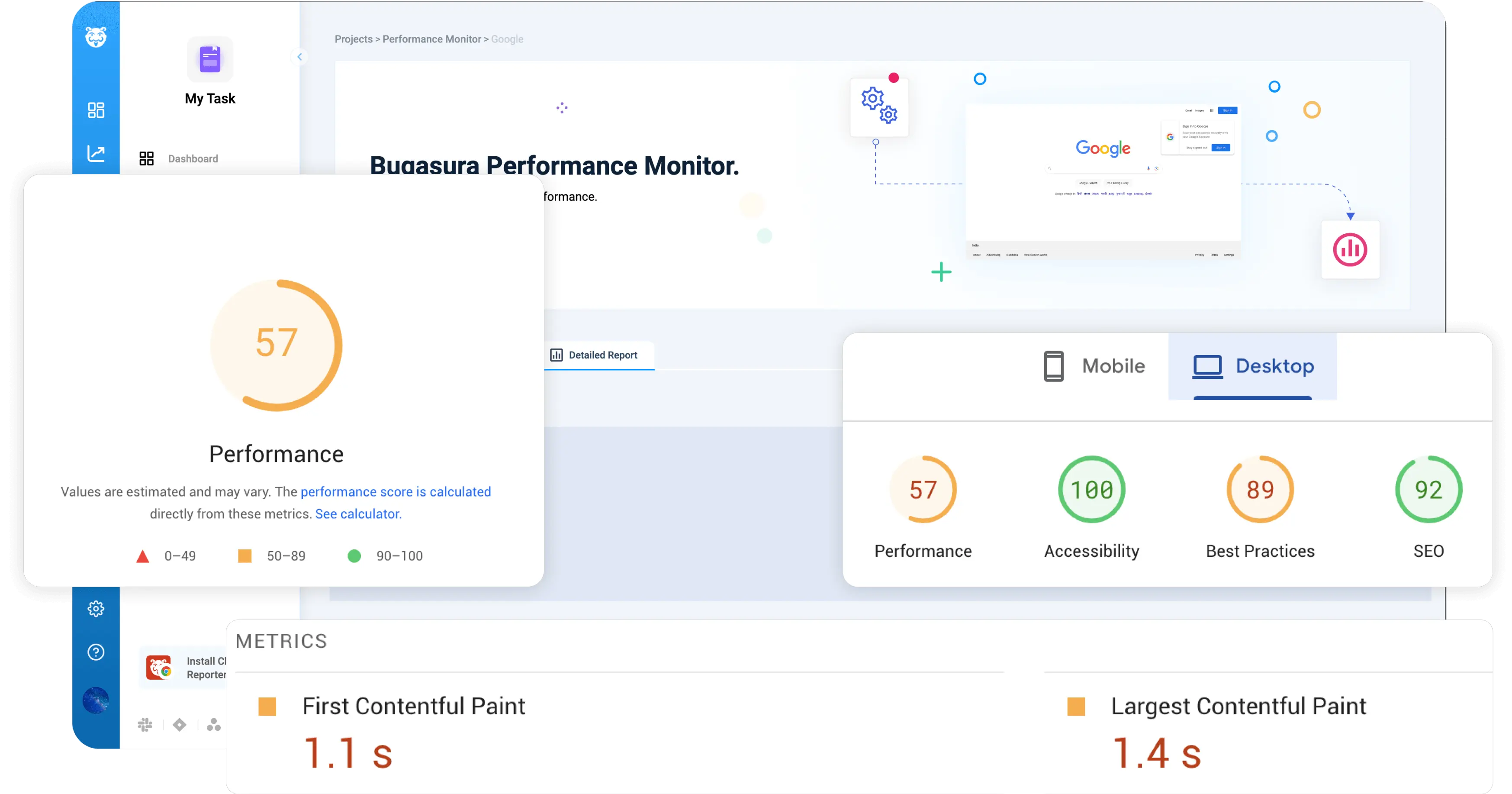Click the small 57 Performance score gauge
This screenshot has height=794, width=1512.
pos(923,489)
